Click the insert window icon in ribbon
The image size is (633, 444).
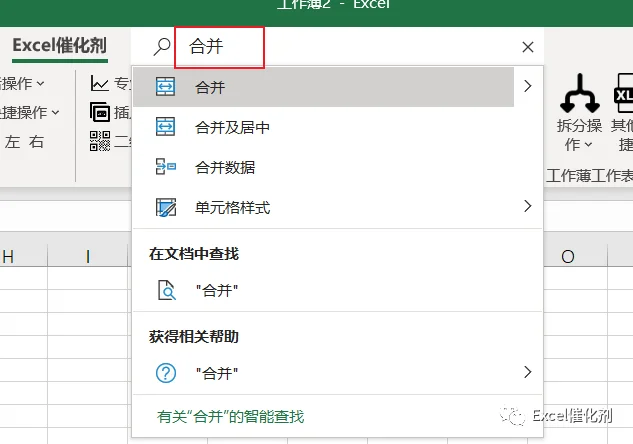pos(99,112)
